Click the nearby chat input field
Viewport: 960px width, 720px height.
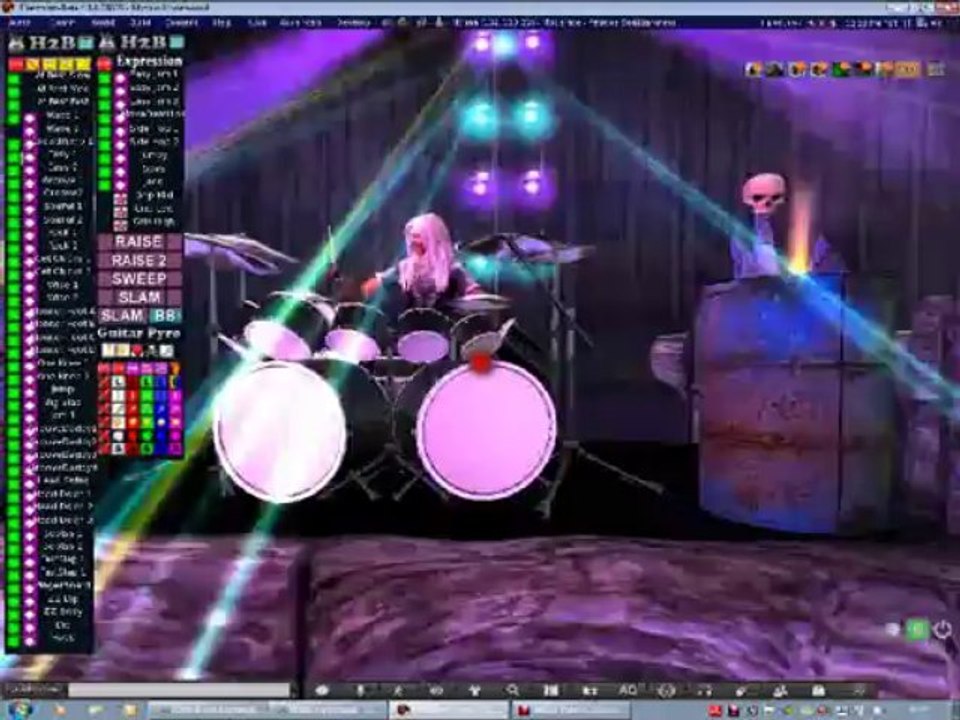[x=179, y=690]
